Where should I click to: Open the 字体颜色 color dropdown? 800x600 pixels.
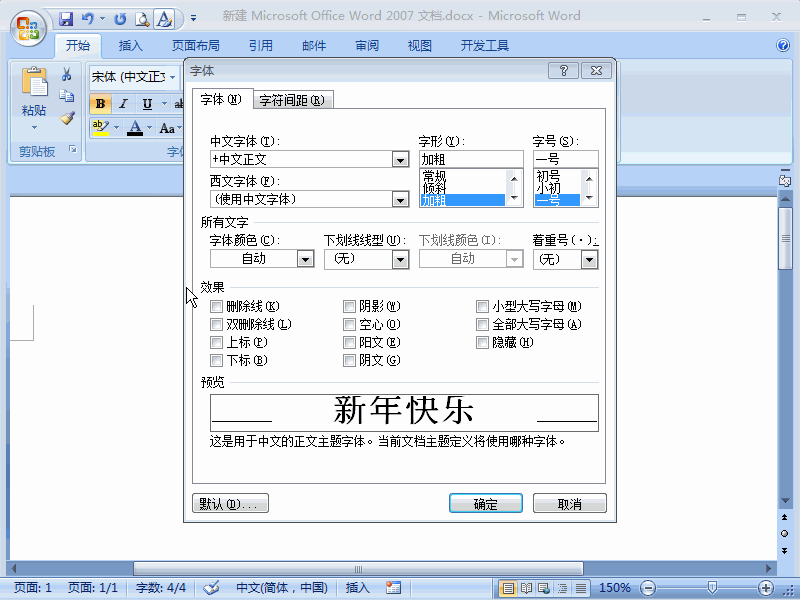click(304, 258)
